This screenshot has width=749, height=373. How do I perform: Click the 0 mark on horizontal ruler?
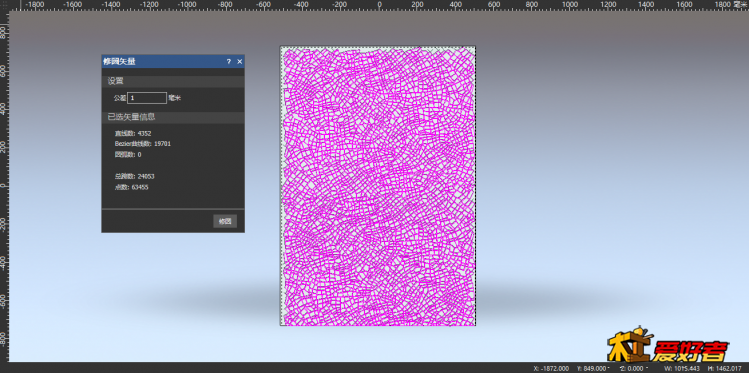pyautogui.click(x=379, y=4)
